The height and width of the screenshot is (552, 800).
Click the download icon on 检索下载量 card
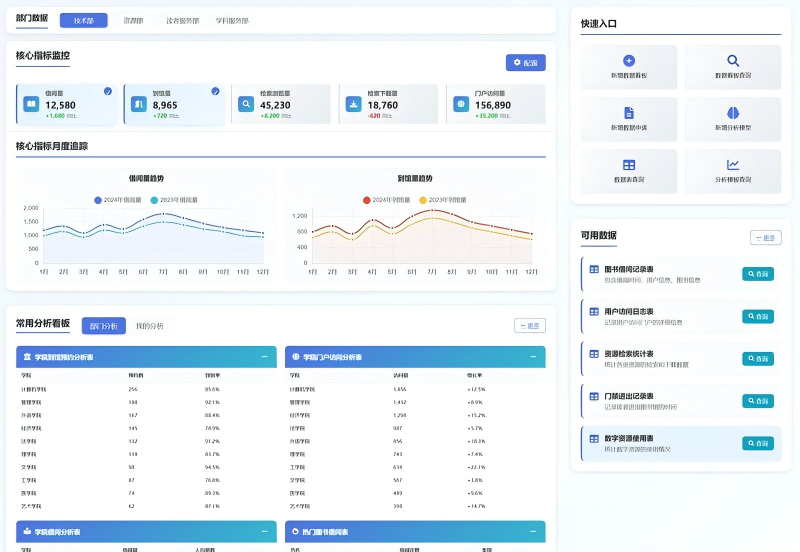tap(354, 104)
